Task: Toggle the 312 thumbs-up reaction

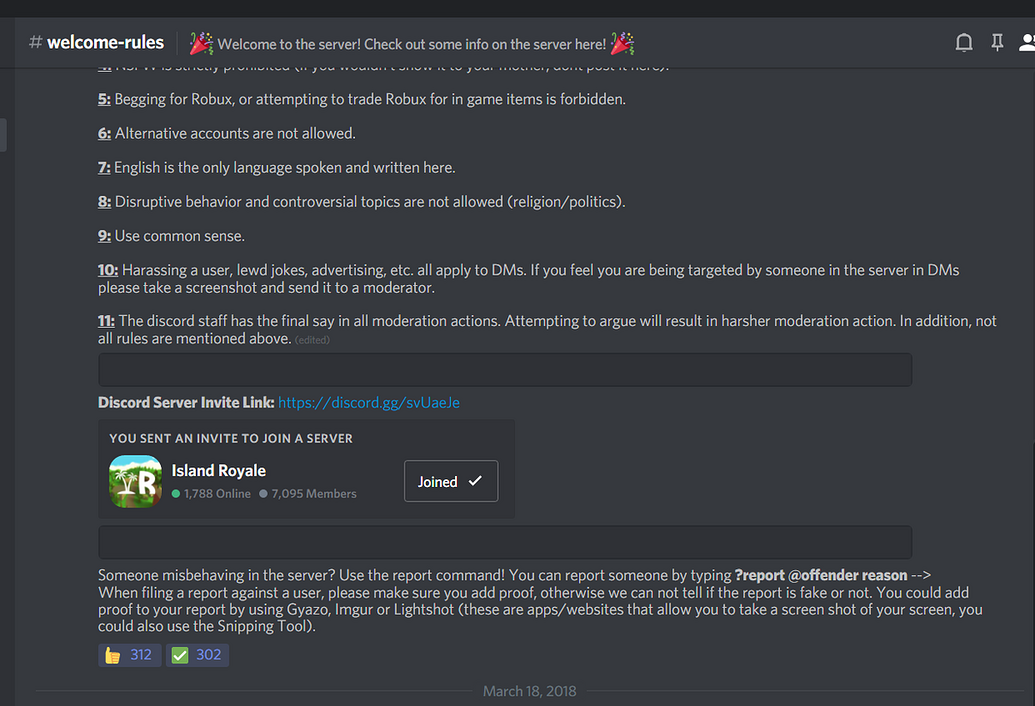Action: [x=129, y=654]
